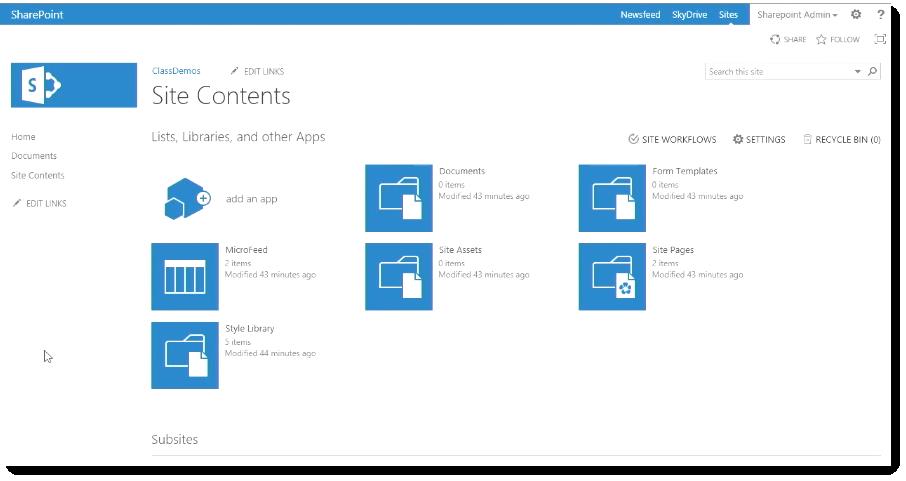Open Site Contents in left navigation

click(38, 175)
